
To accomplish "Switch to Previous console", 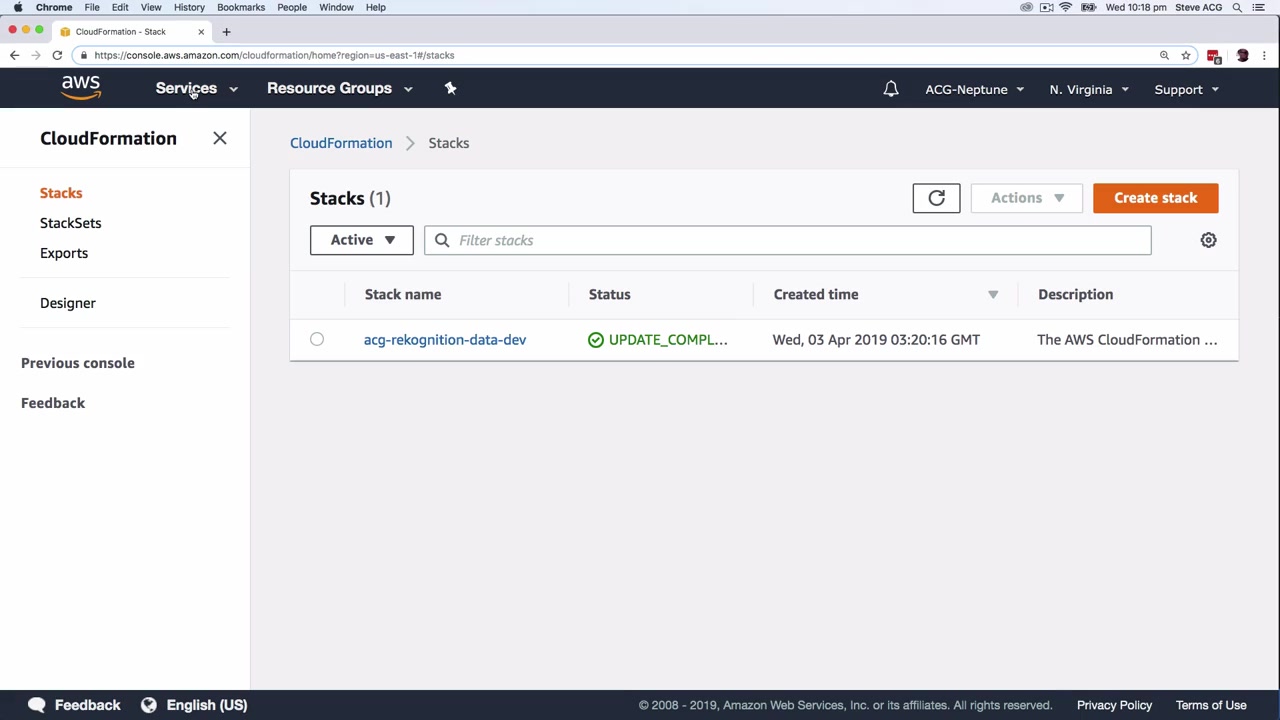I will (78, 363).
